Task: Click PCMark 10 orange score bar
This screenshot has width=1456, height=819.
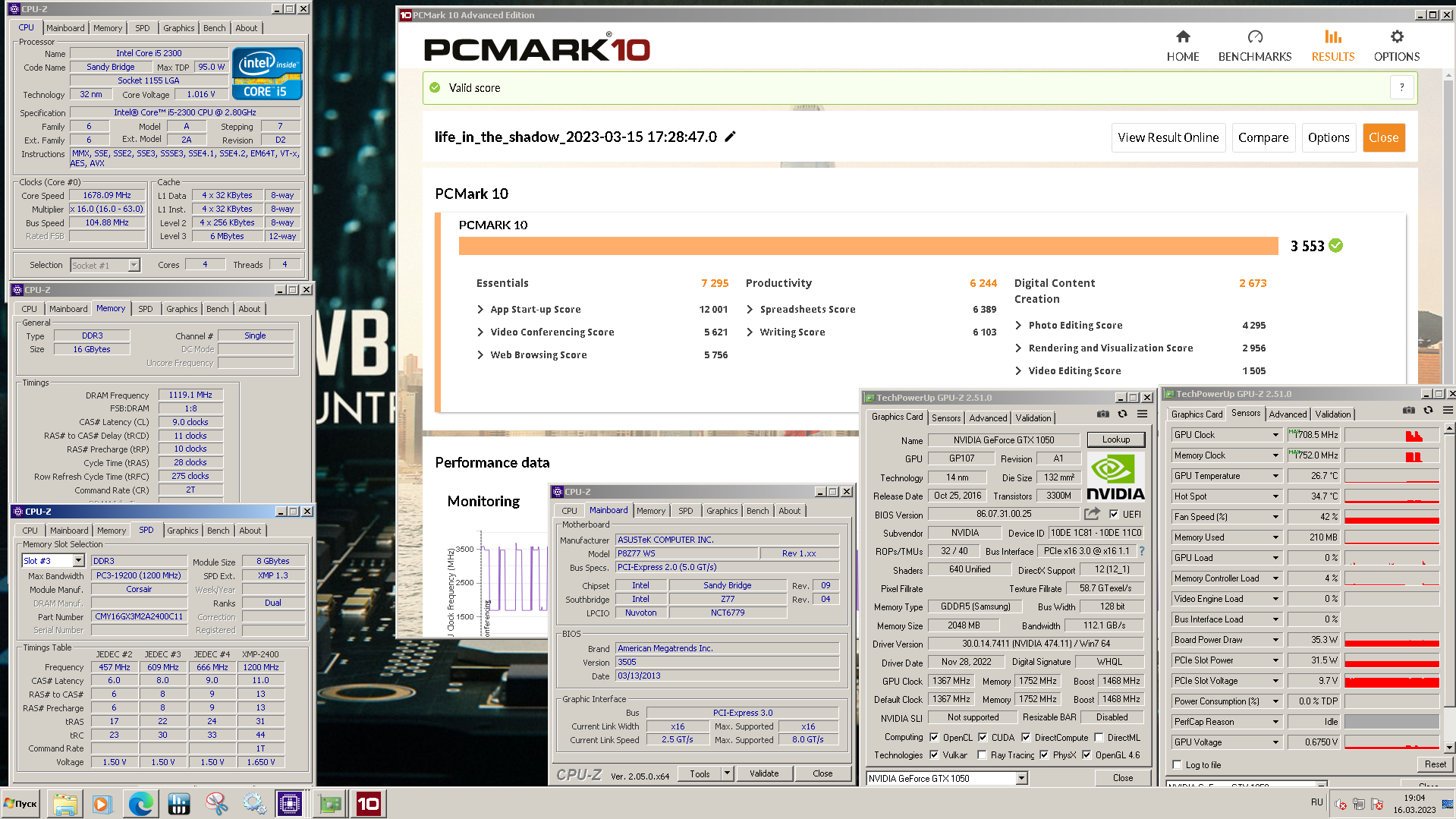Action: point(868,245)
